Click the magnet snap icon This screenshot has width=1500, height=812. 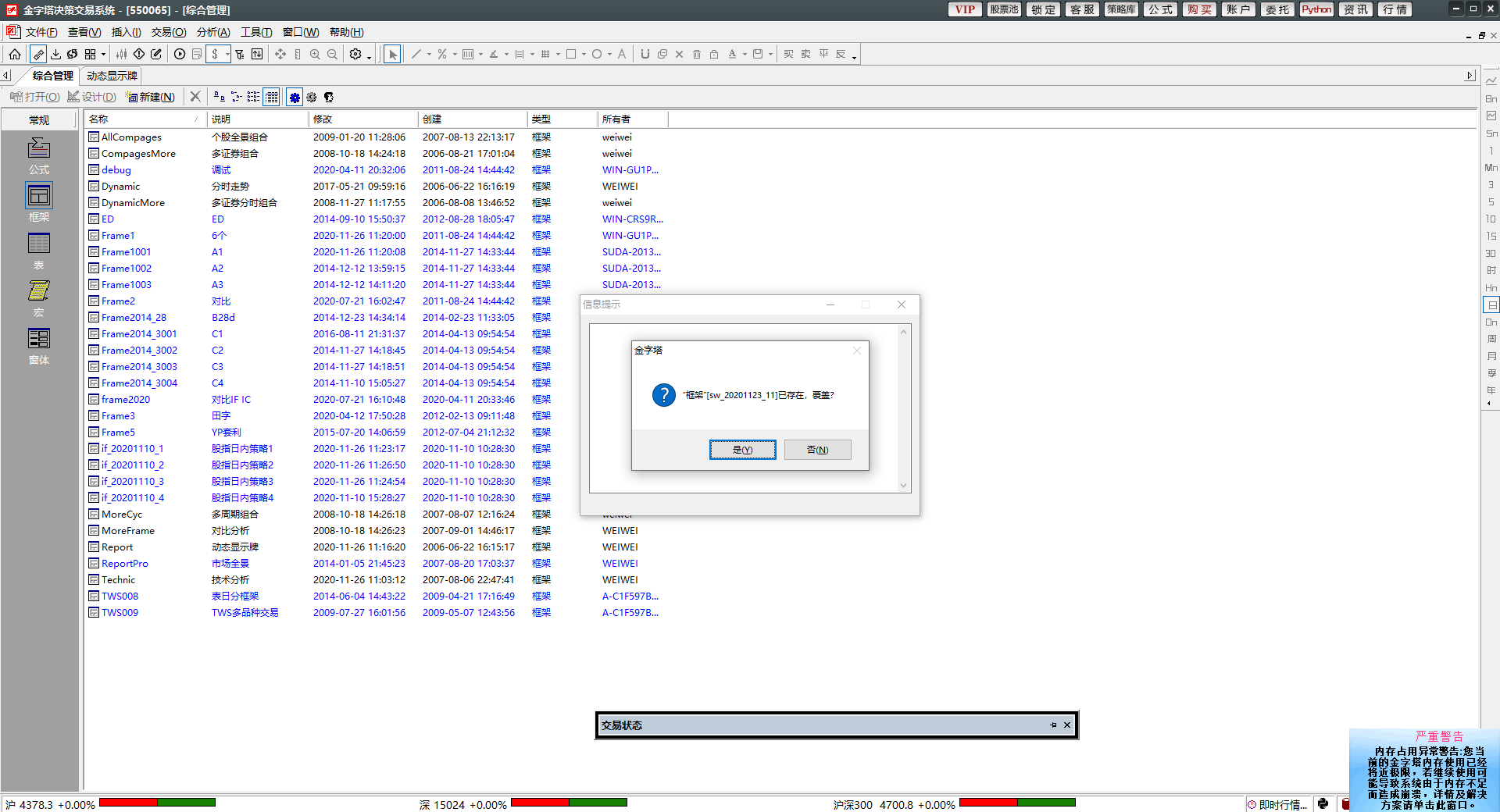point(645,54)
